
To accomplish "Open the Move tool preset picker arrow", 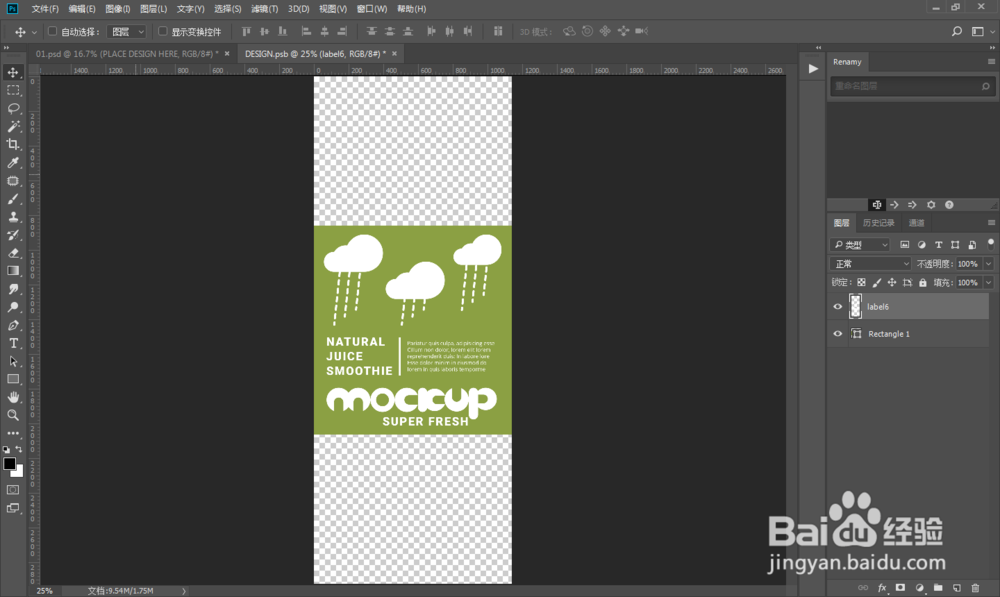I will tap(34, 32).
